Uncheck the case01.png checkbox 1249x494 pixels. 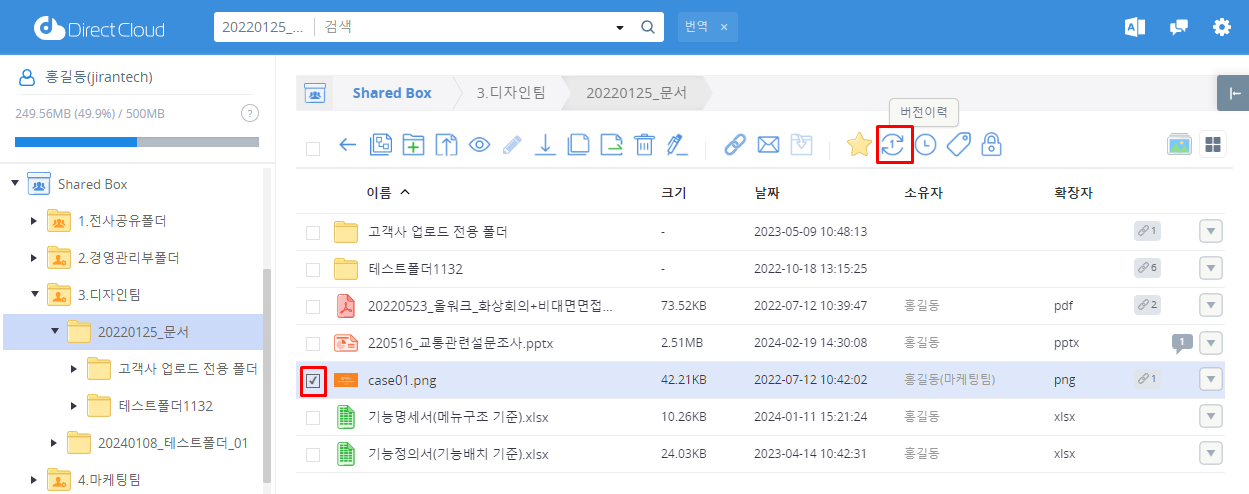pyautogui.click(x=313, y=380)
